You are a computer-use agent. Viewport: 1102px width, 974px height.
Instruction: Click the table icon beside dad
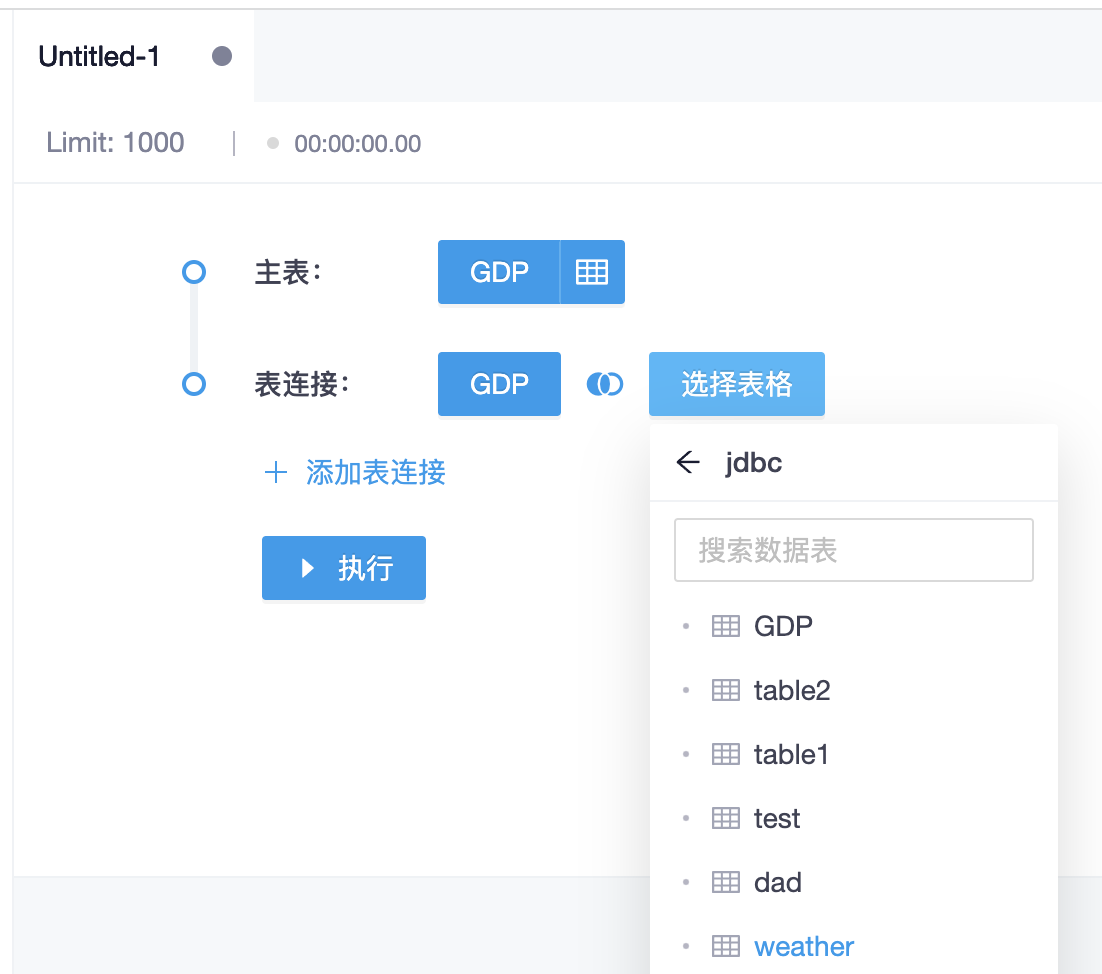(725, 882)
